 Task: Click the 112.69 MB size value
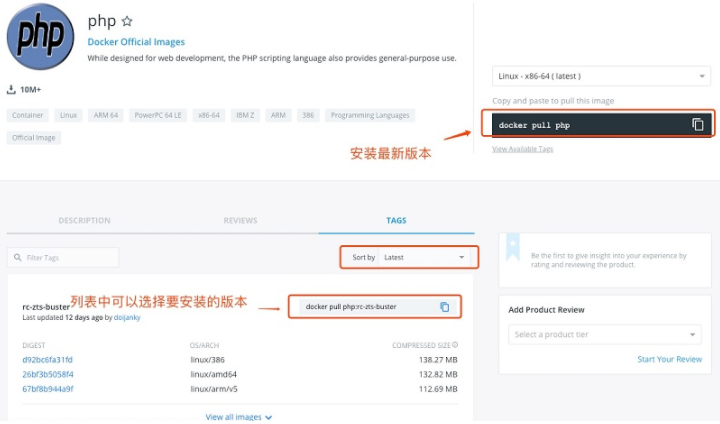click(438, 389)
